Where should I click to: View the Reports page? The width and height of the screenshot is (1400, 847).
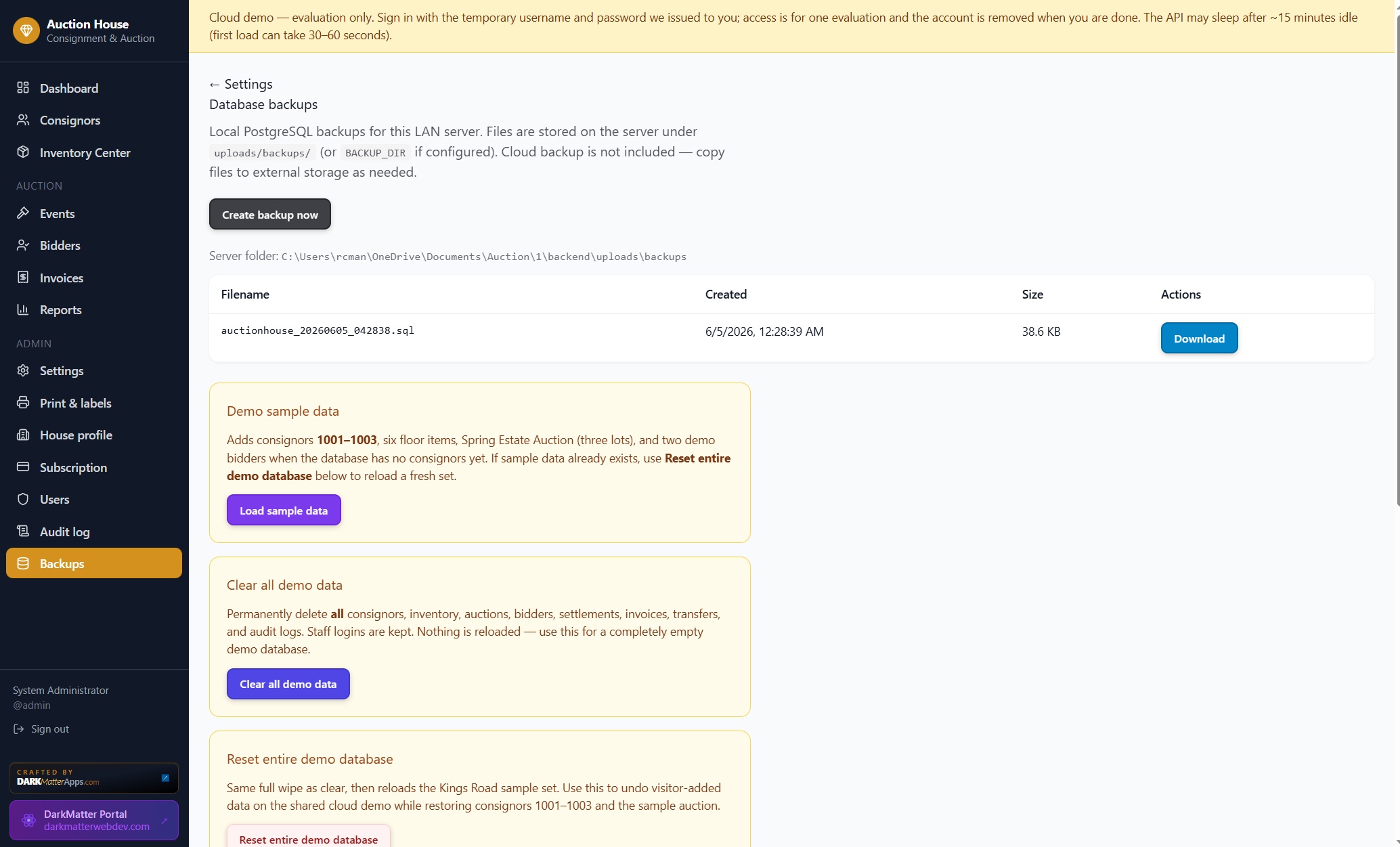pos(94,309)
